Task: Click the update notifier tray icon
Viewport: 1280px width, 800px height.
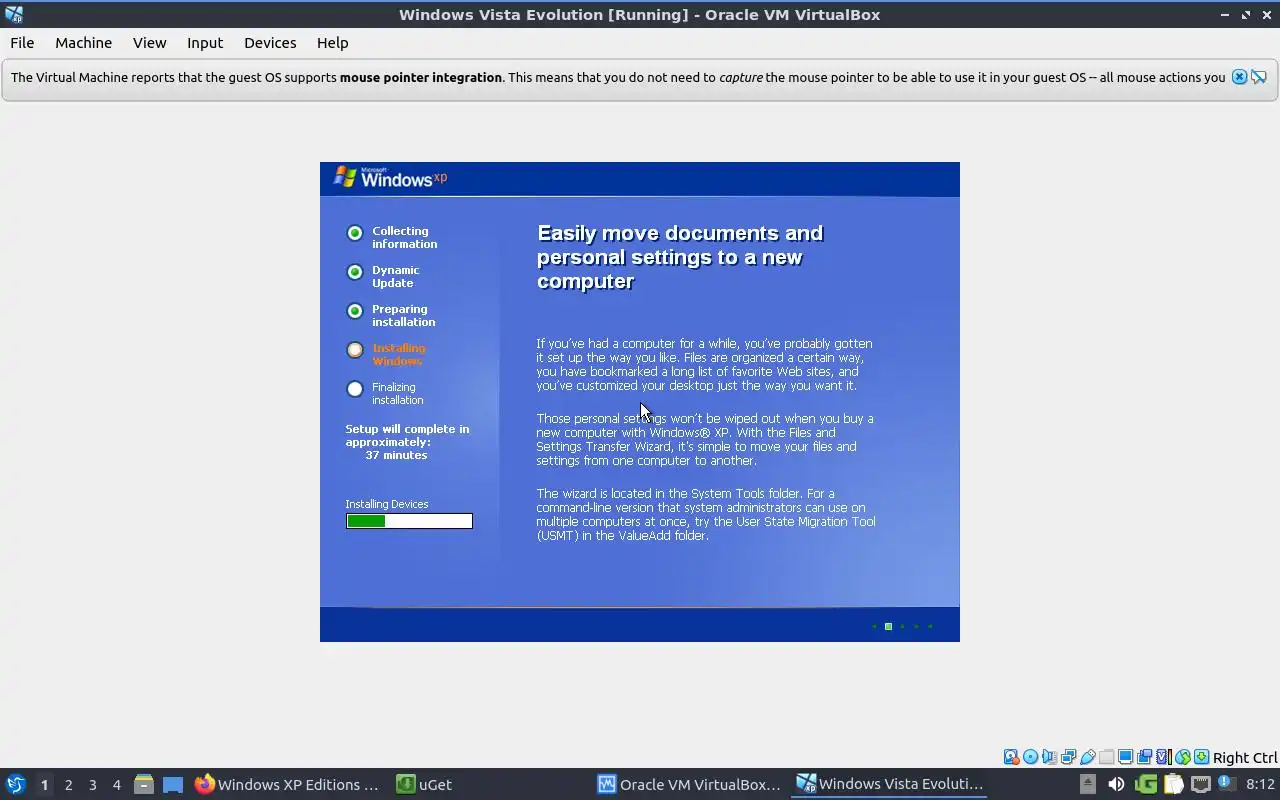Action: pyautogui.click(x=1227, y=783)
